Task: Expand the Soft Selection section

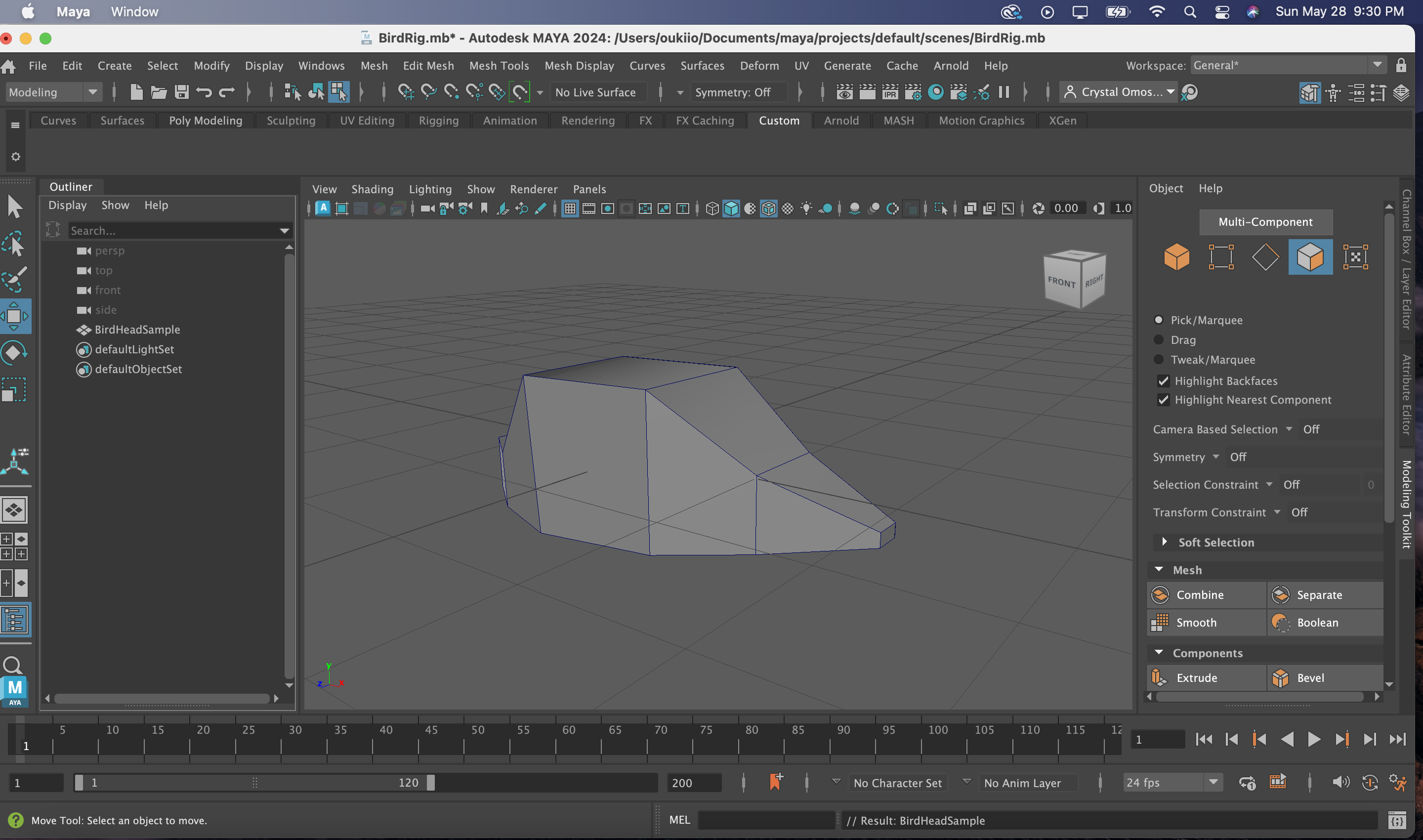Action: (1164, 542)
